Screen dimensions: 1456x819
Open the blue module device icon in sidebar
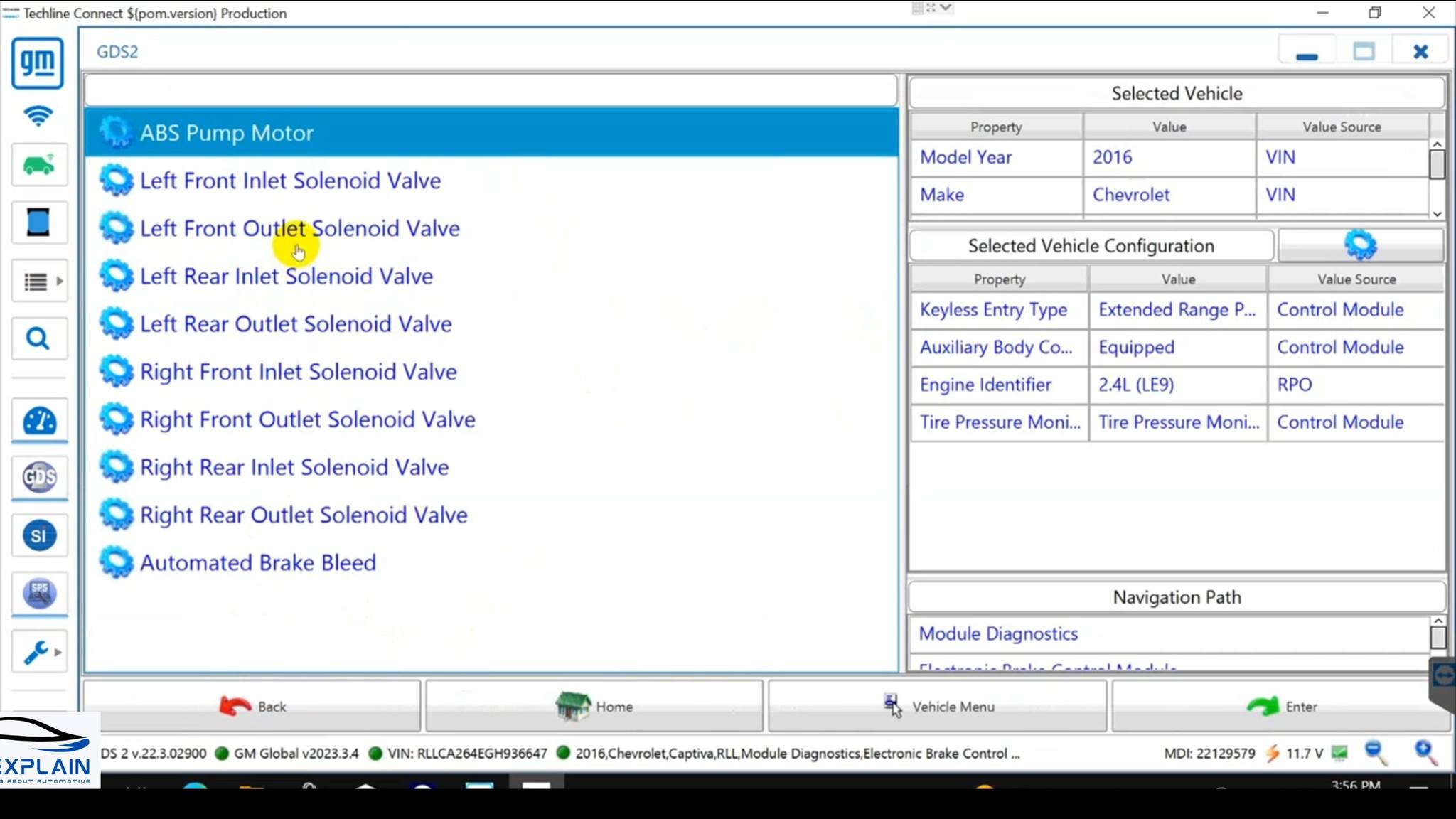(39, 223)
